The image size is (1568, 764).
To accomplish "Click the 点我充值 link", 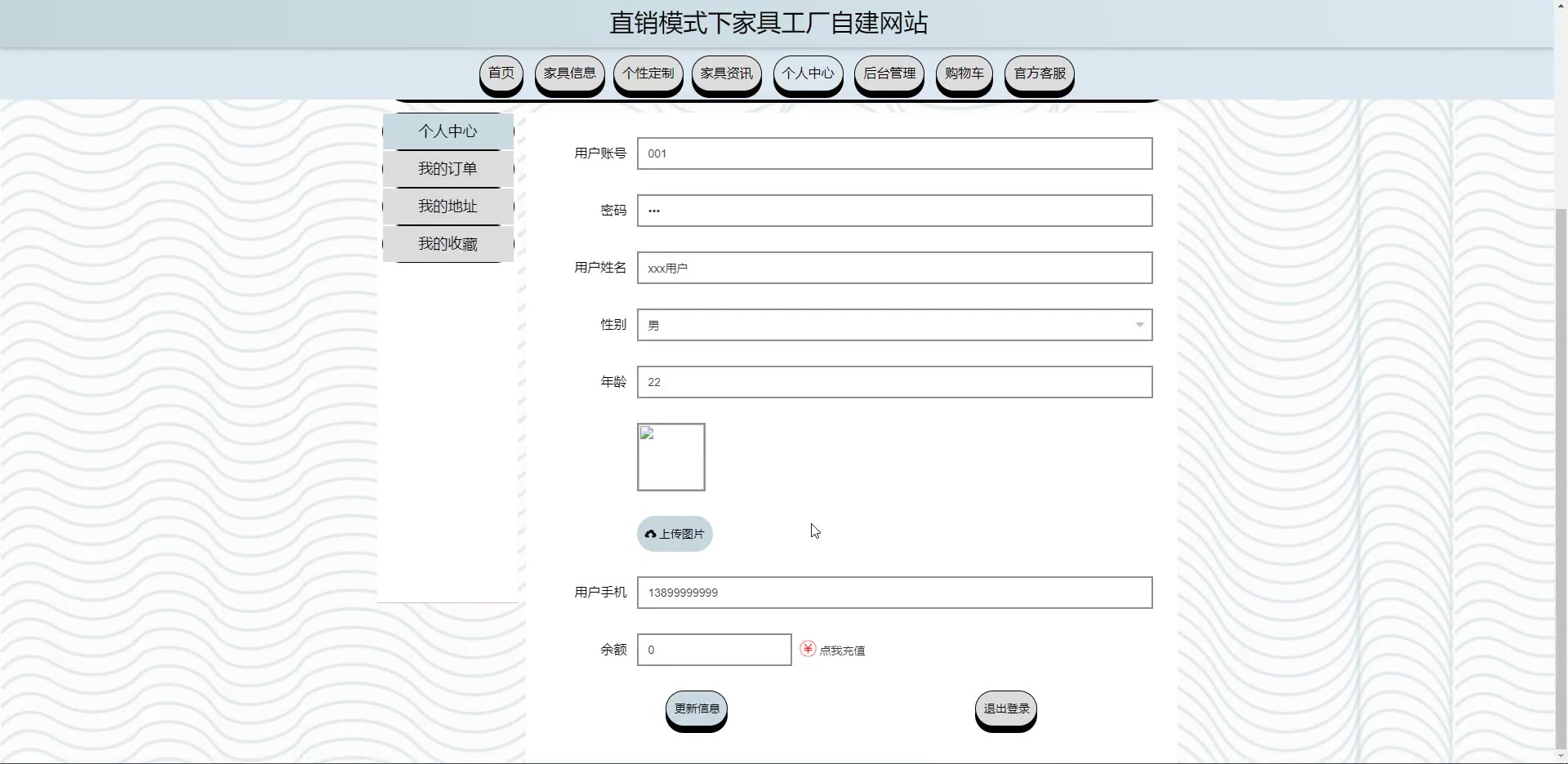I will (x=842, y=651).
